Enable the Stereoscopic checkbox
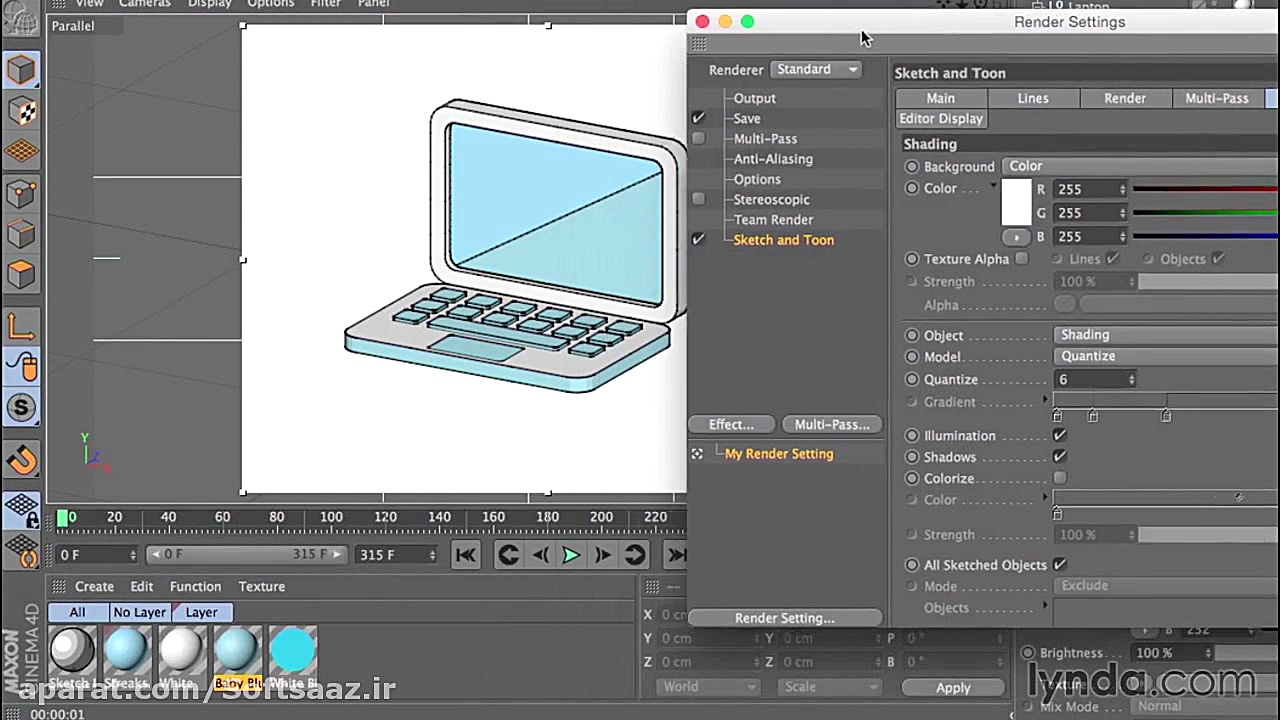 pos(698,199)
